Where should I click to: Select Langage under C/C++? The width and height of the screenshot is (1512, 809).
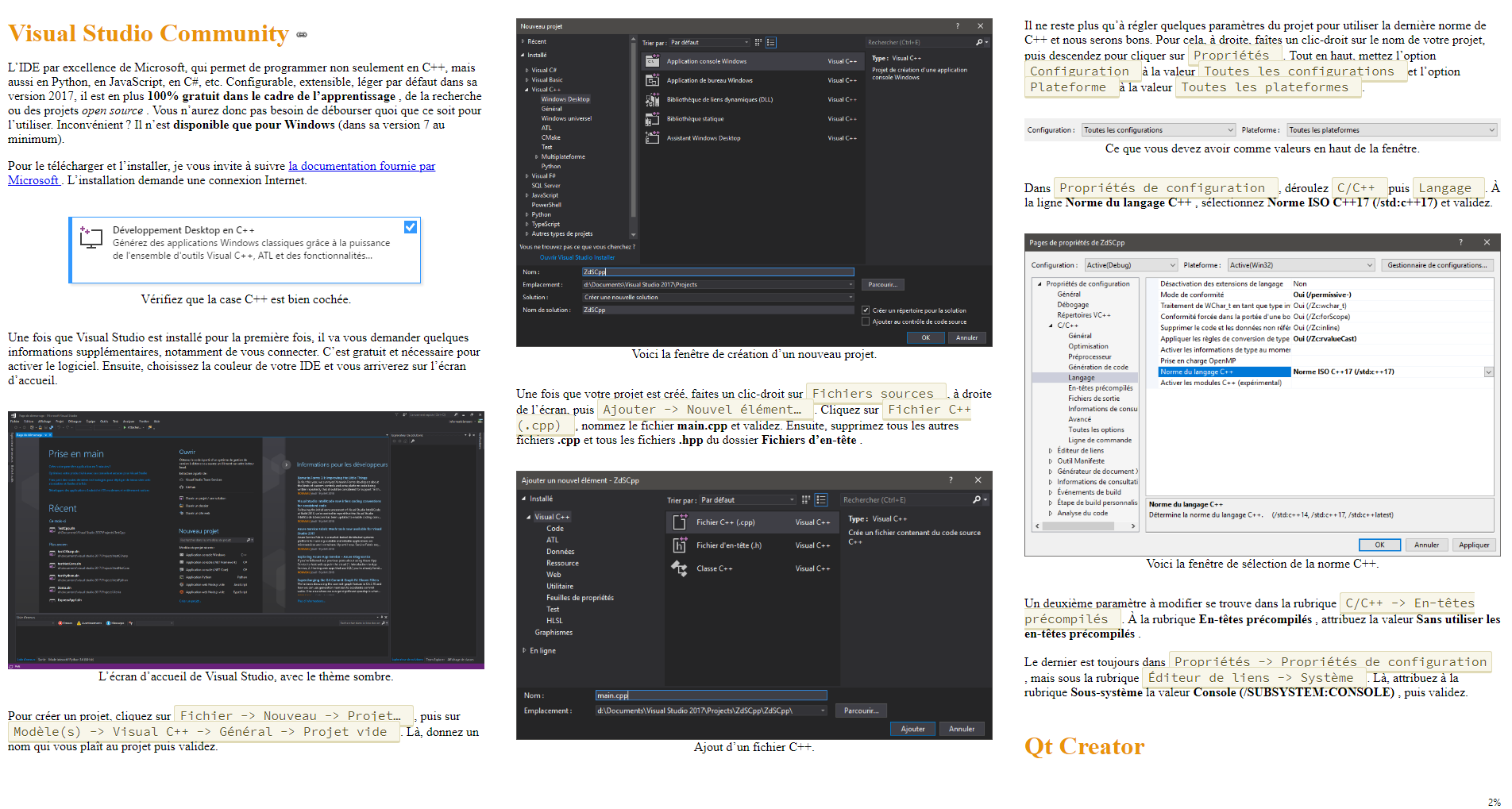click(1082, 378)
